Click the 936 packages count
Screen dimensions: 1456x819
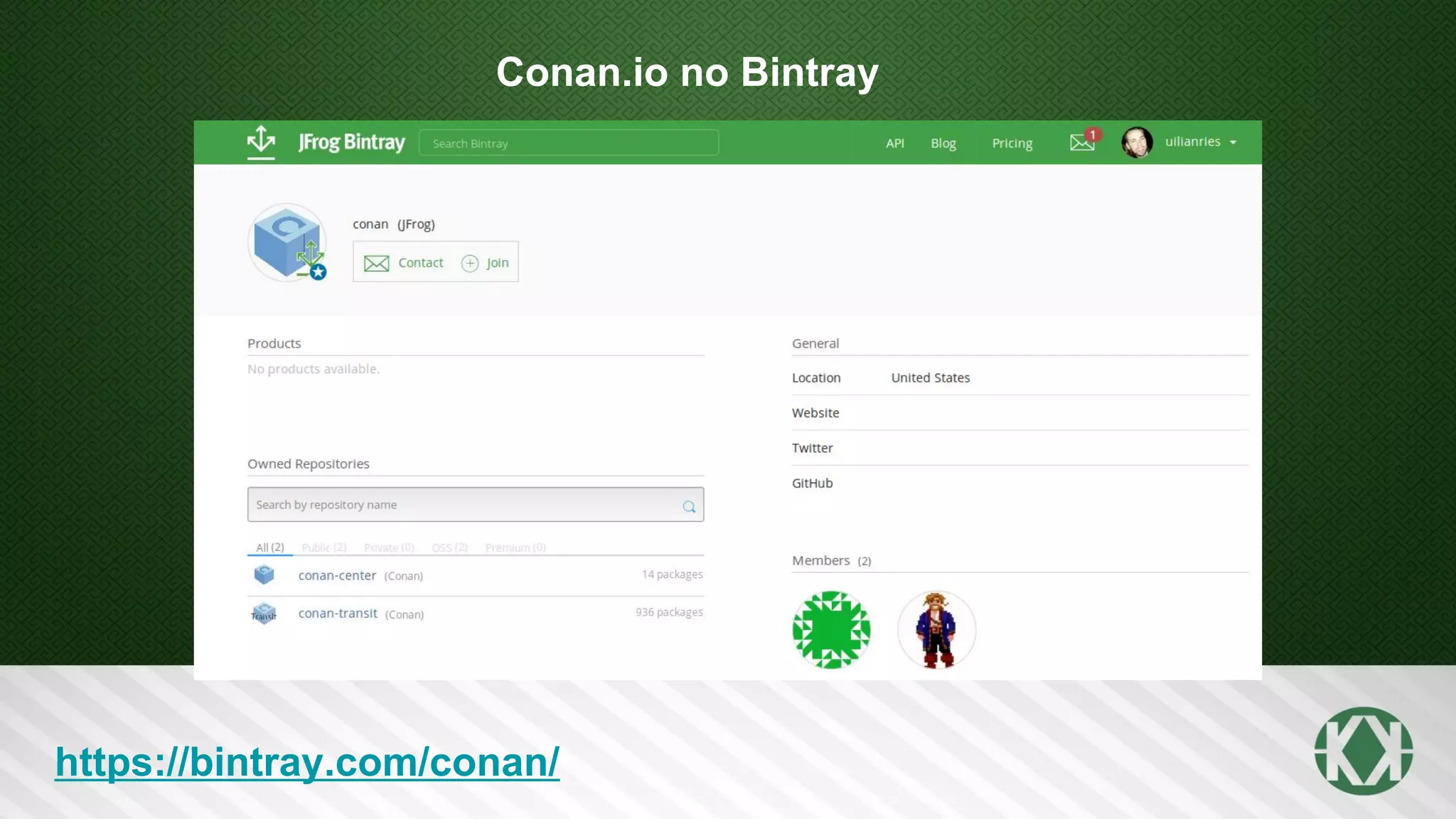click(669, 612)
